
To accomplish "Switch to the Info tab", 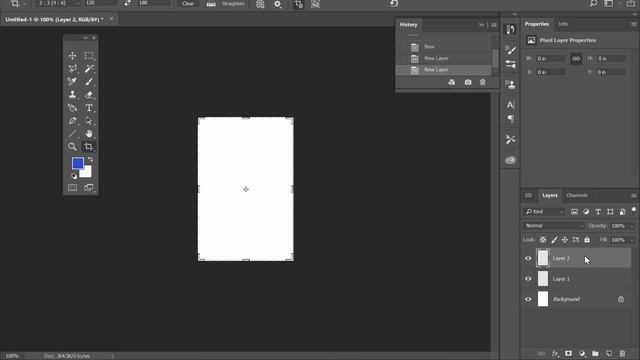I will point(563,24).
